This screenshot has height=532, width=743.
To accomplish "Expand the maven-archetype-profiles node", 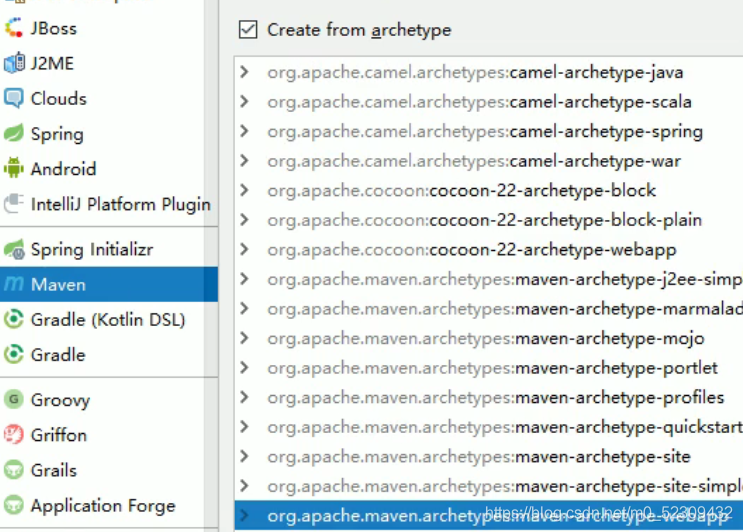I will (x=245, y=397).
